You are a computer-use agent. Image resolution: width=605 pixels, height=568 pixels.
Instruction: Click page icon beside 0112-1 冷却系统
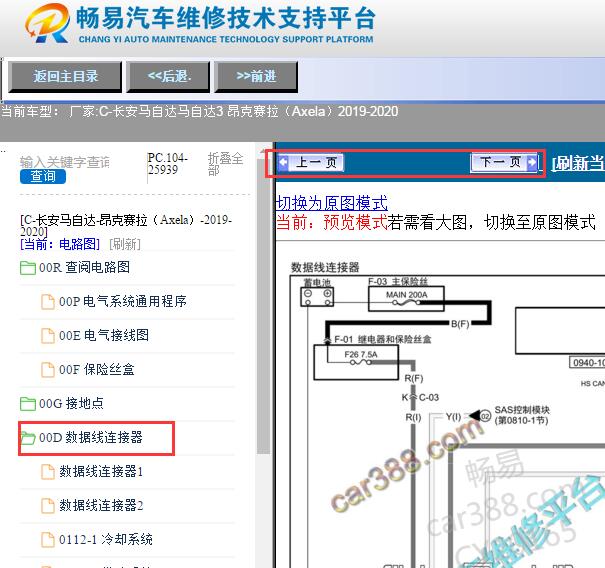(48, 540)
